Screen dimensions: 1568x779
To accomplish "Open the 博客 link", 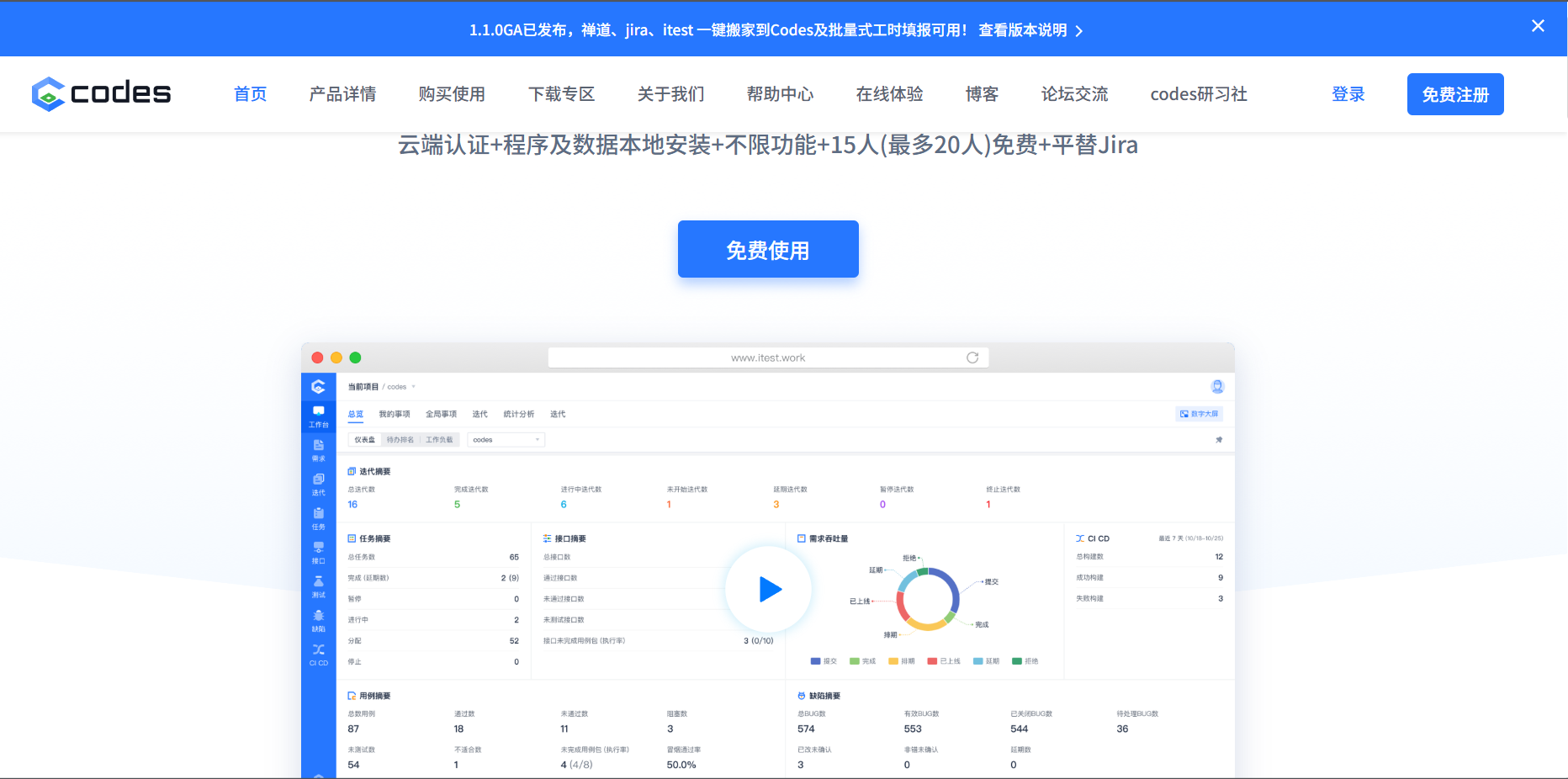I will pos(982,94).
